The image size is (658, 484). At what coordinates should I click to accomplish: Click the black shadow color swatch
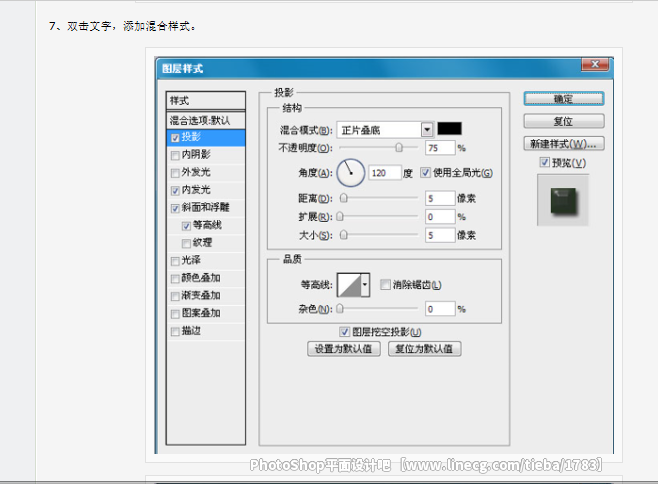coord(449,128)
